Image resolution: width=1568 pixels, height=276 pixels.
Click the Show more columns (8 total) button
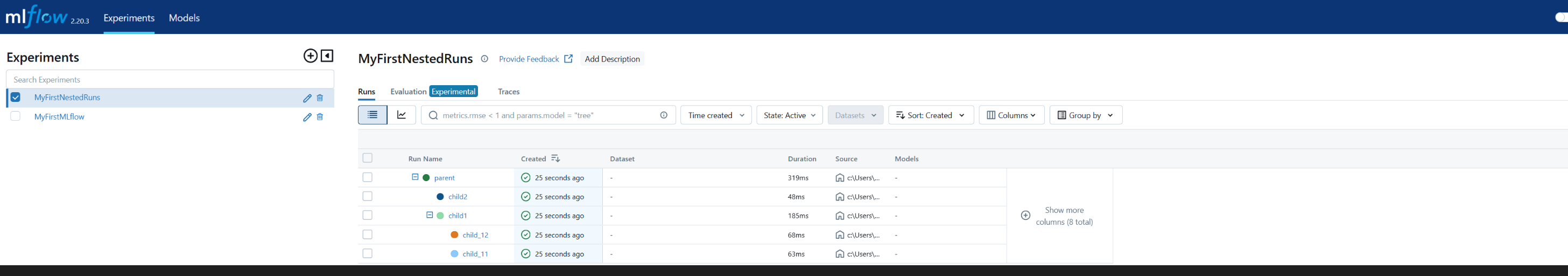click(x=1060, y=216)
